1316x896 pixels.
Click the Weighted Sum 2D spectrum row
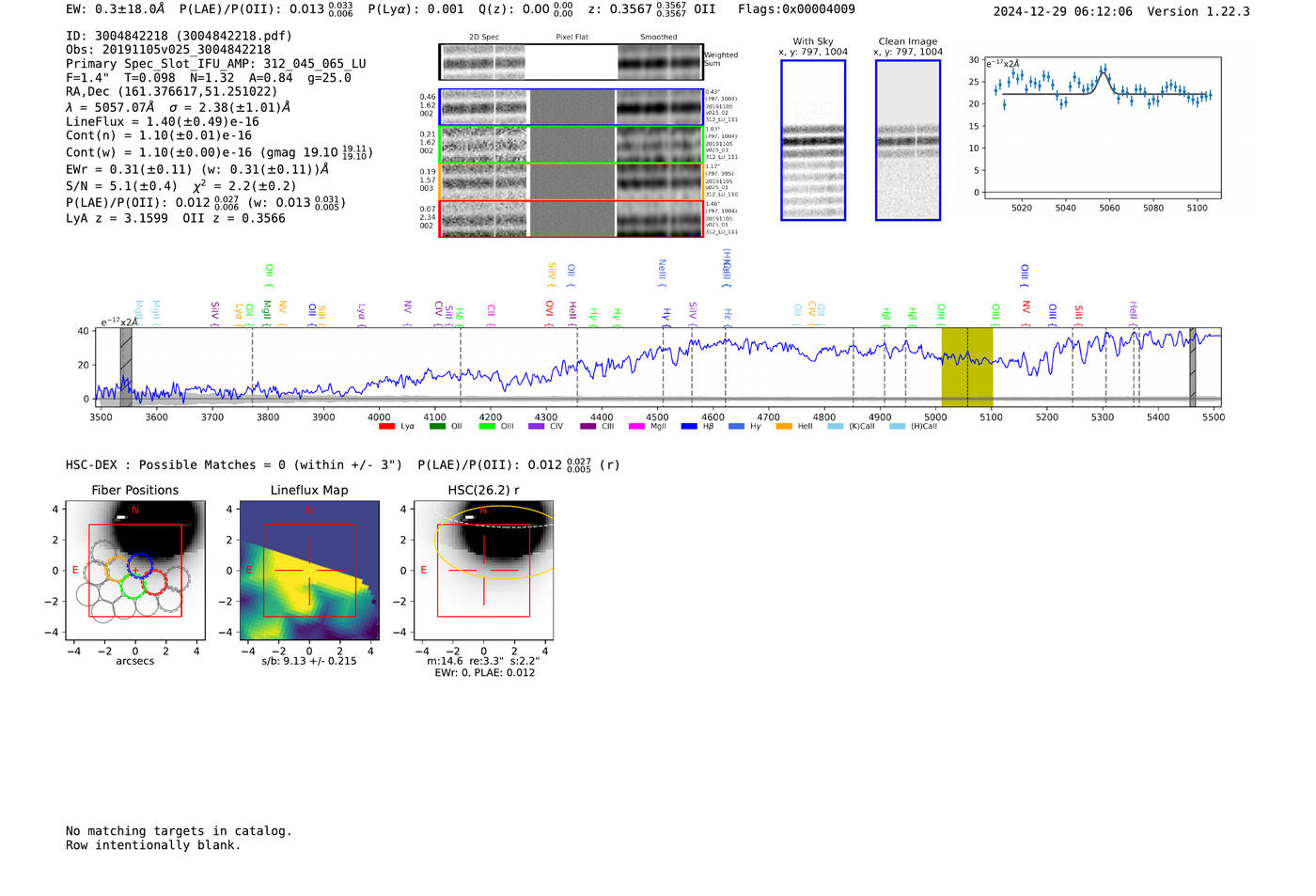[571, 62]
